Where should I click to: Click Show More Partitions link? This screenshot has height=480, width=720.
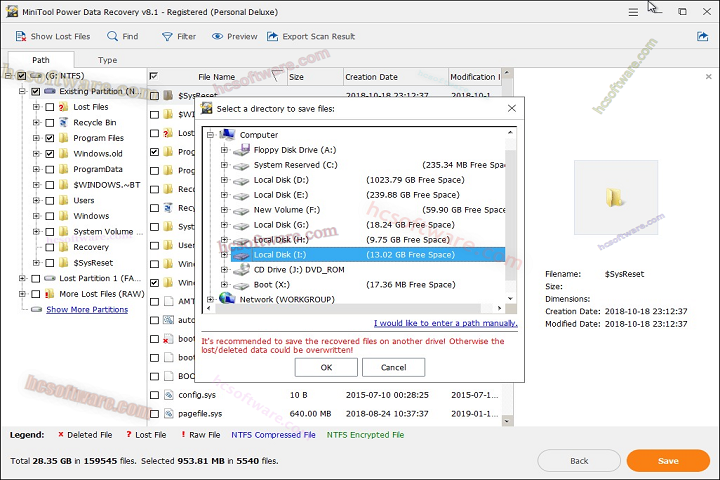87,310
